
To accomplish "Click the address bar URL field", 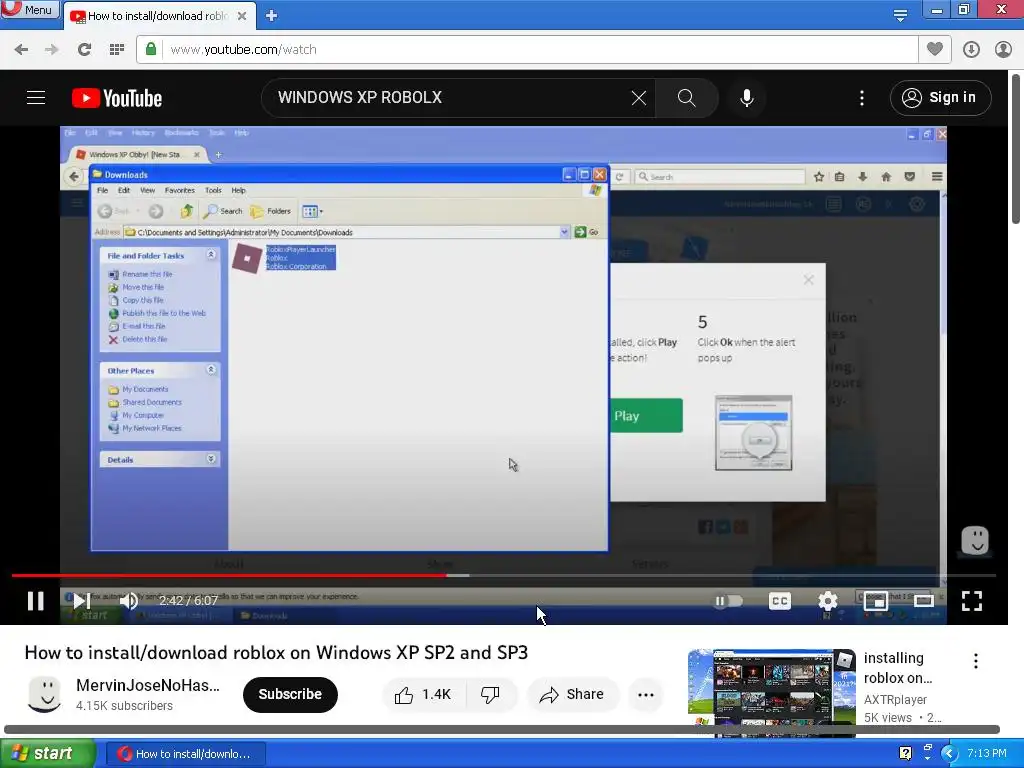I will (x=539, y=49).
